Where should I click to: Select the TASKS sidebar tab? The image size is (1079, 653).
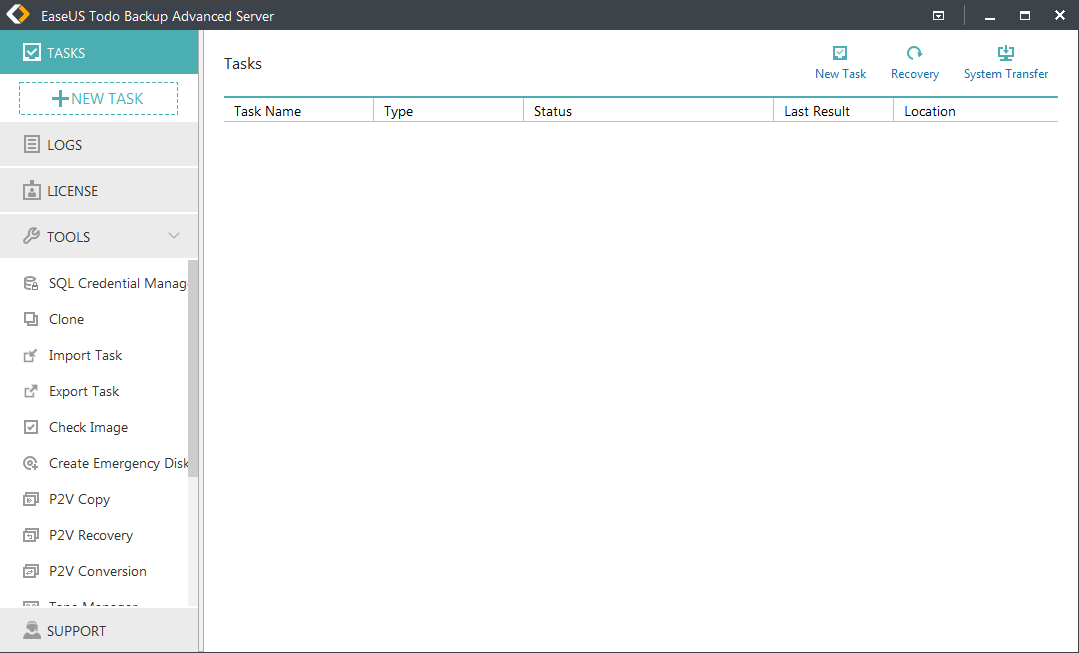tap(99, 52)
